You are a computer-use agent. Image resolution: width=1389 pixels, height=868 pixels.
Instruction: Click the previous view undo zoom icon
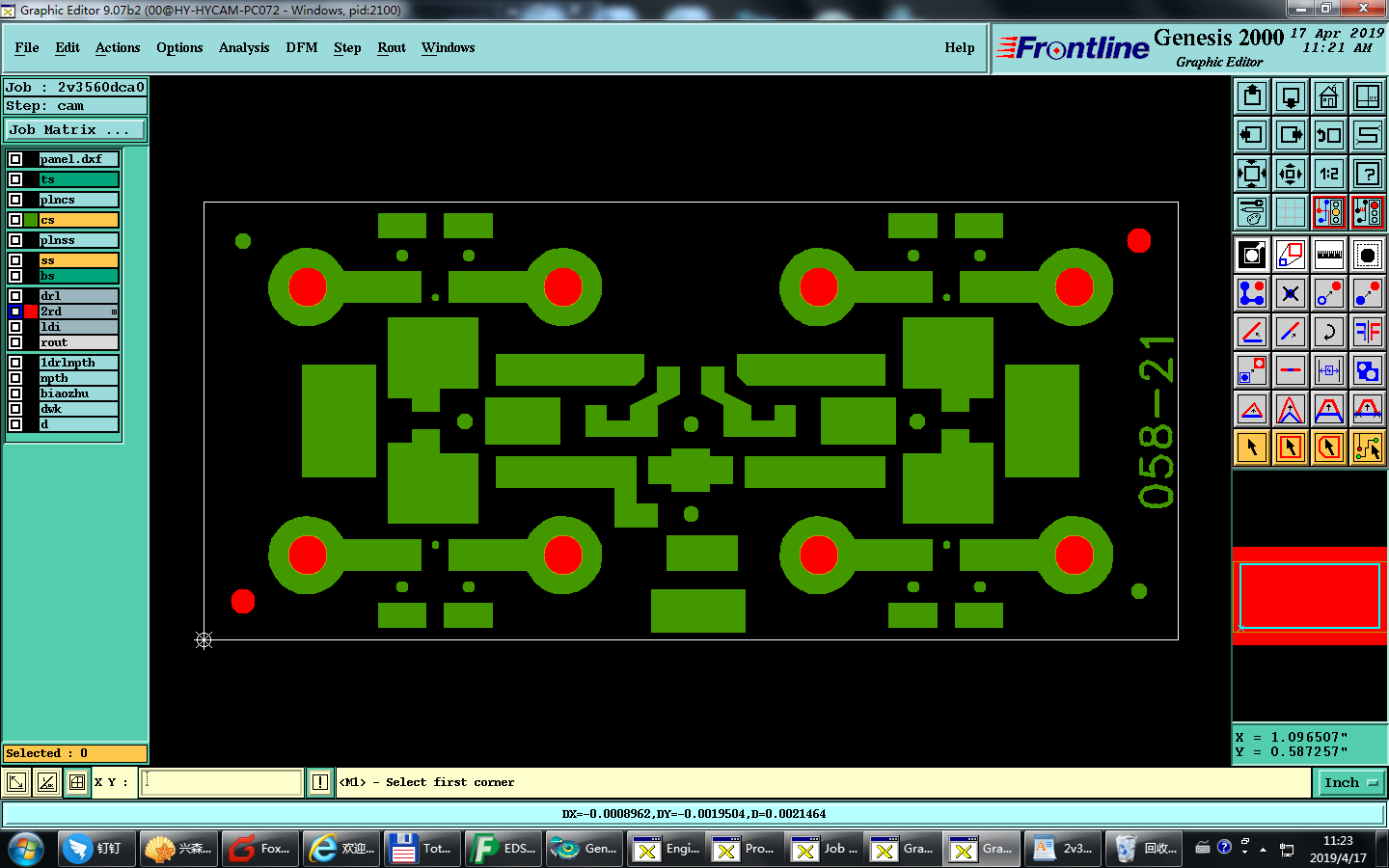click(1329, 135)
